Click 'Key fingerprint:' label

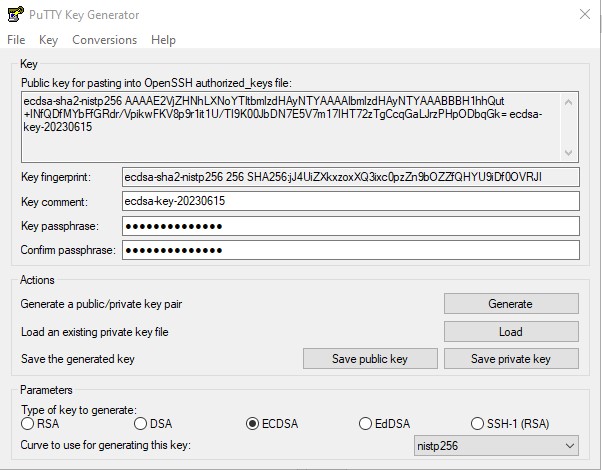tap(56, 177)
